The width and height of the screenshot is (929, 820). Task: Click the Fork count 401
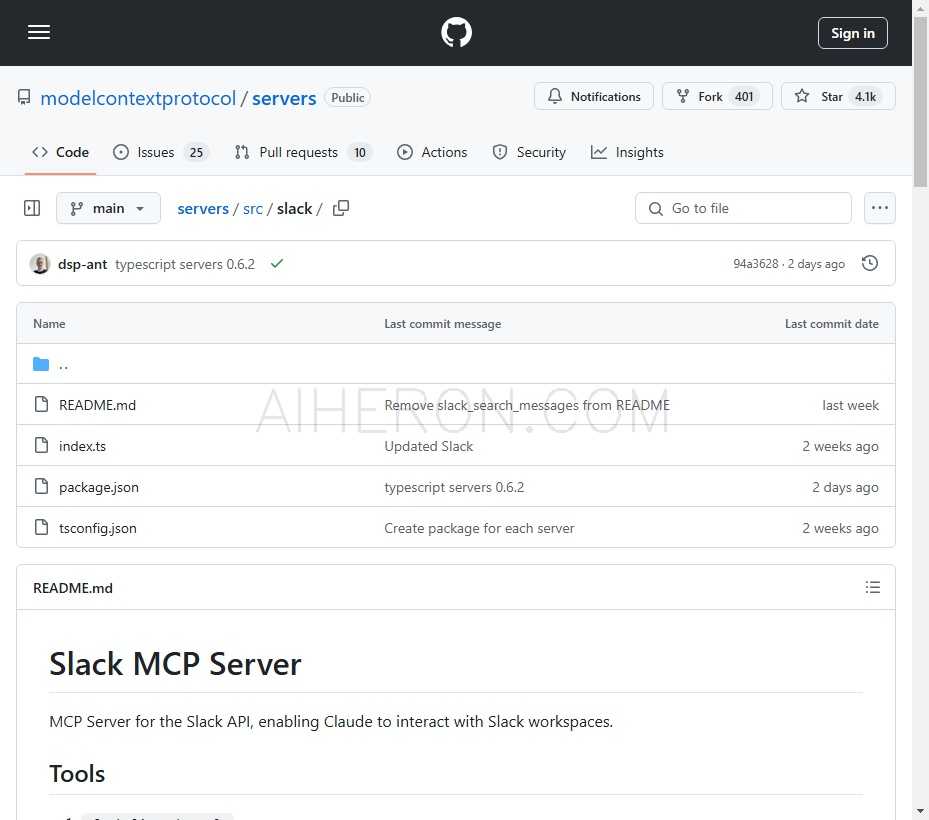pos(744,97)
